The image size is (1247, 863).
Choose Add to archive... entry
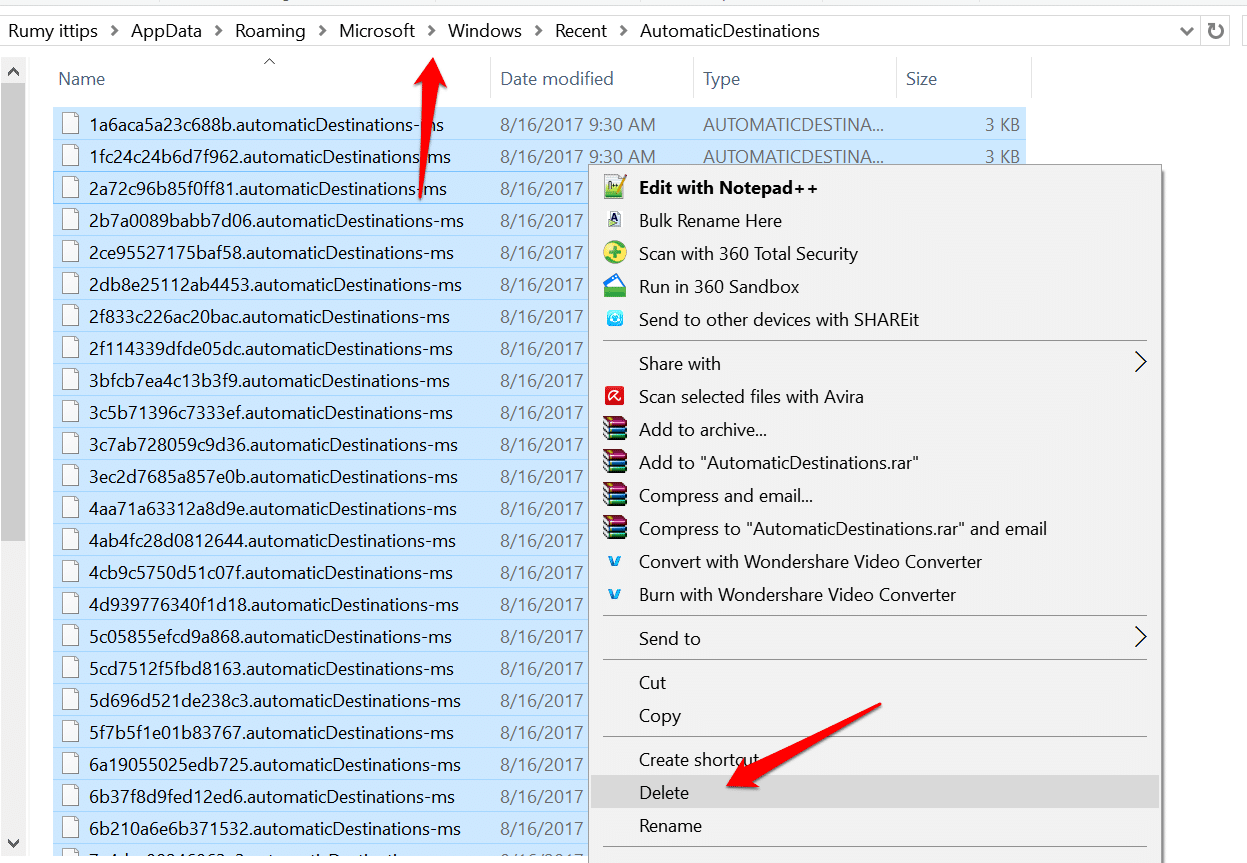click(875, 429)
